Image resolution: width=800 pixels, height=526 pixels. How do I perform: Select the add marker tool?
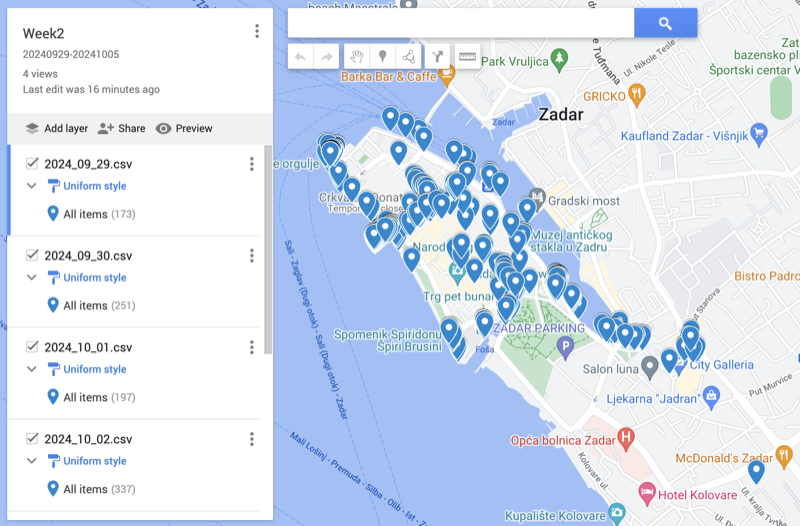point(382,57)
